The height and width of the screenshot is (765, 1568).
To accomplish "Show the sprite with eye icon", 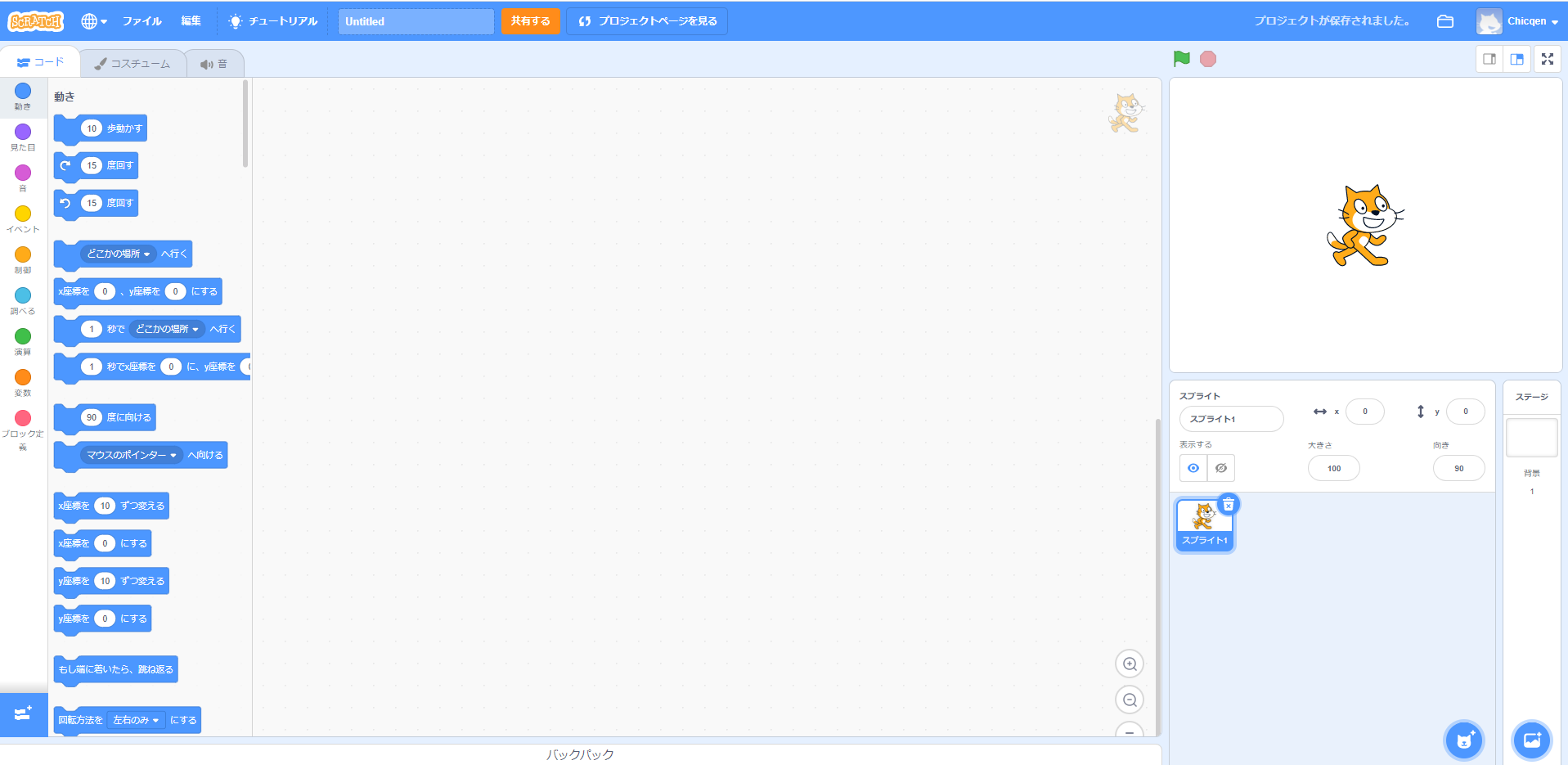I will (x=1193, y=468).
